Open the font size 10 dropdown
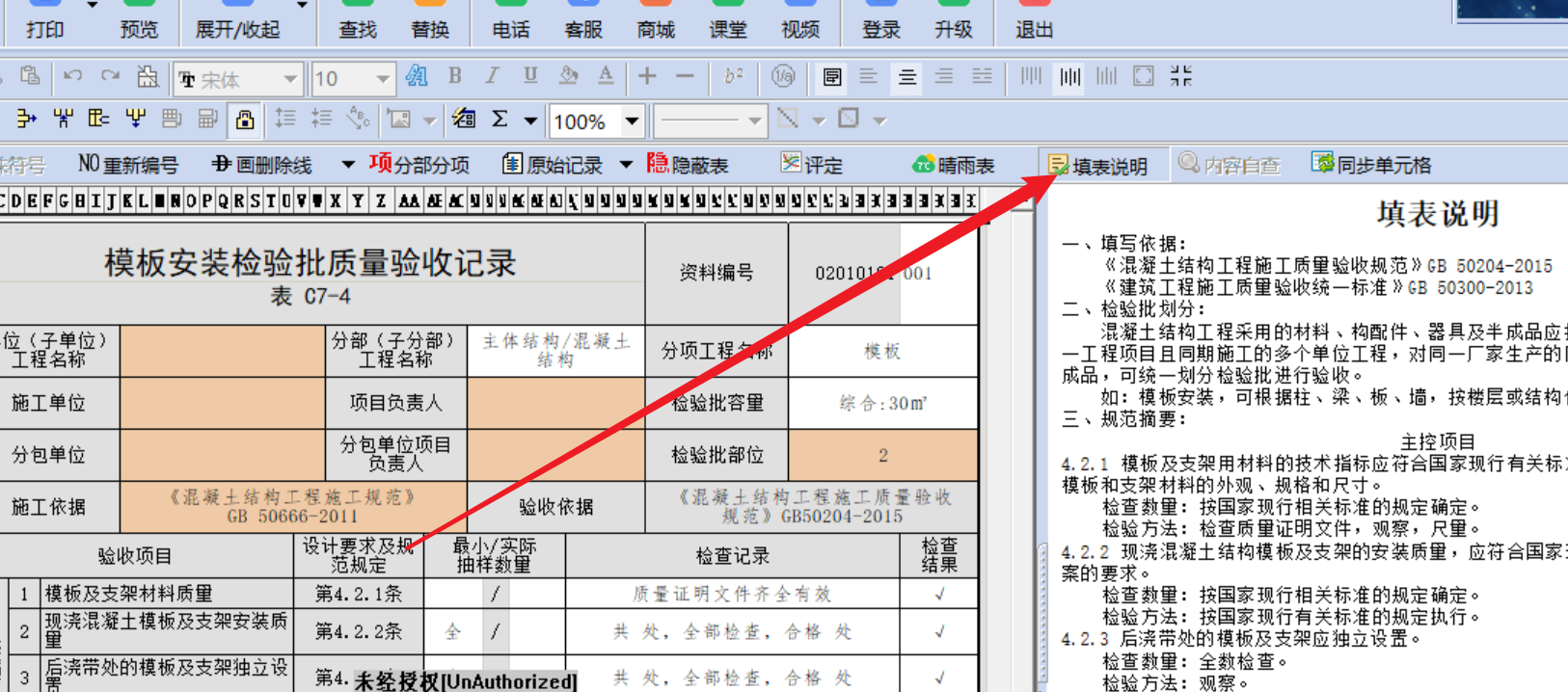 pos(383,79)
